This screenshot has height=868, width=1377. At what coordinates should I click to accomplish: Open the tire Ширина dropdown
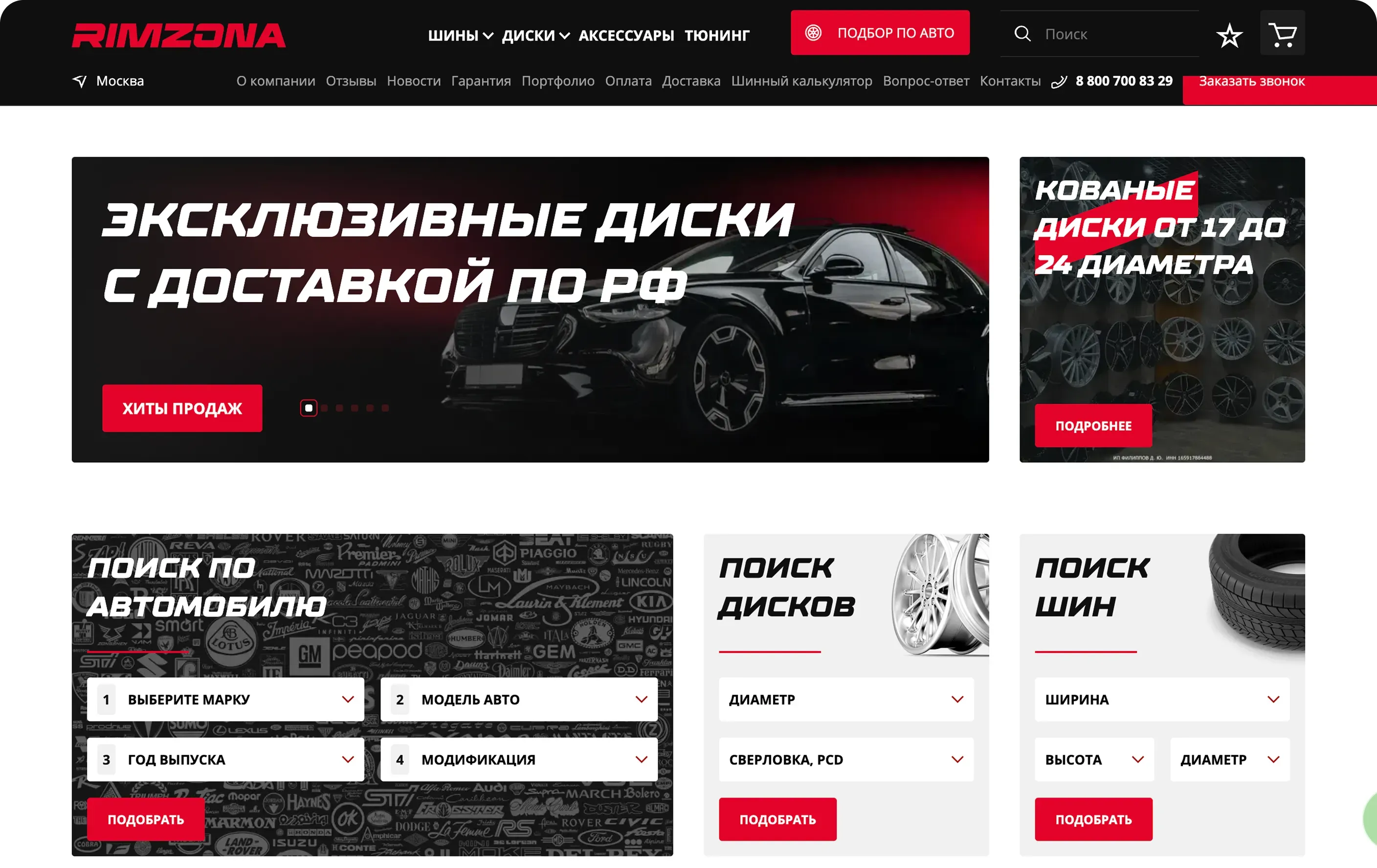point(1162,699)
